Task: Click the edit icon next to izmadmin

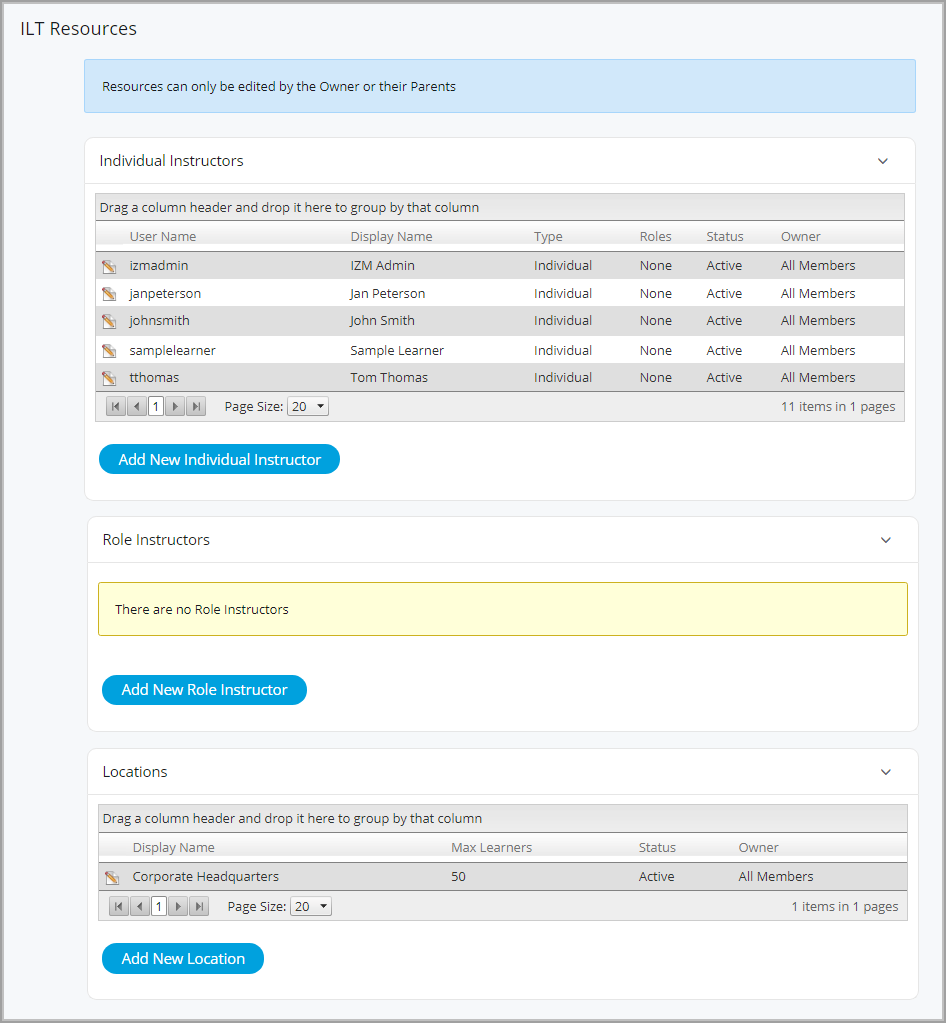Action: click(111, 265)
